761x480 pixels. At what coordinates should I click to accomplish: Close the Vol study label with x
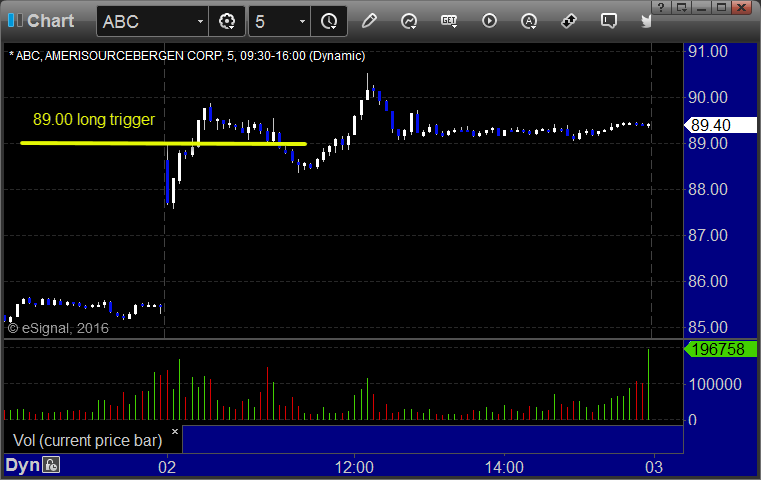click(175, 431)
